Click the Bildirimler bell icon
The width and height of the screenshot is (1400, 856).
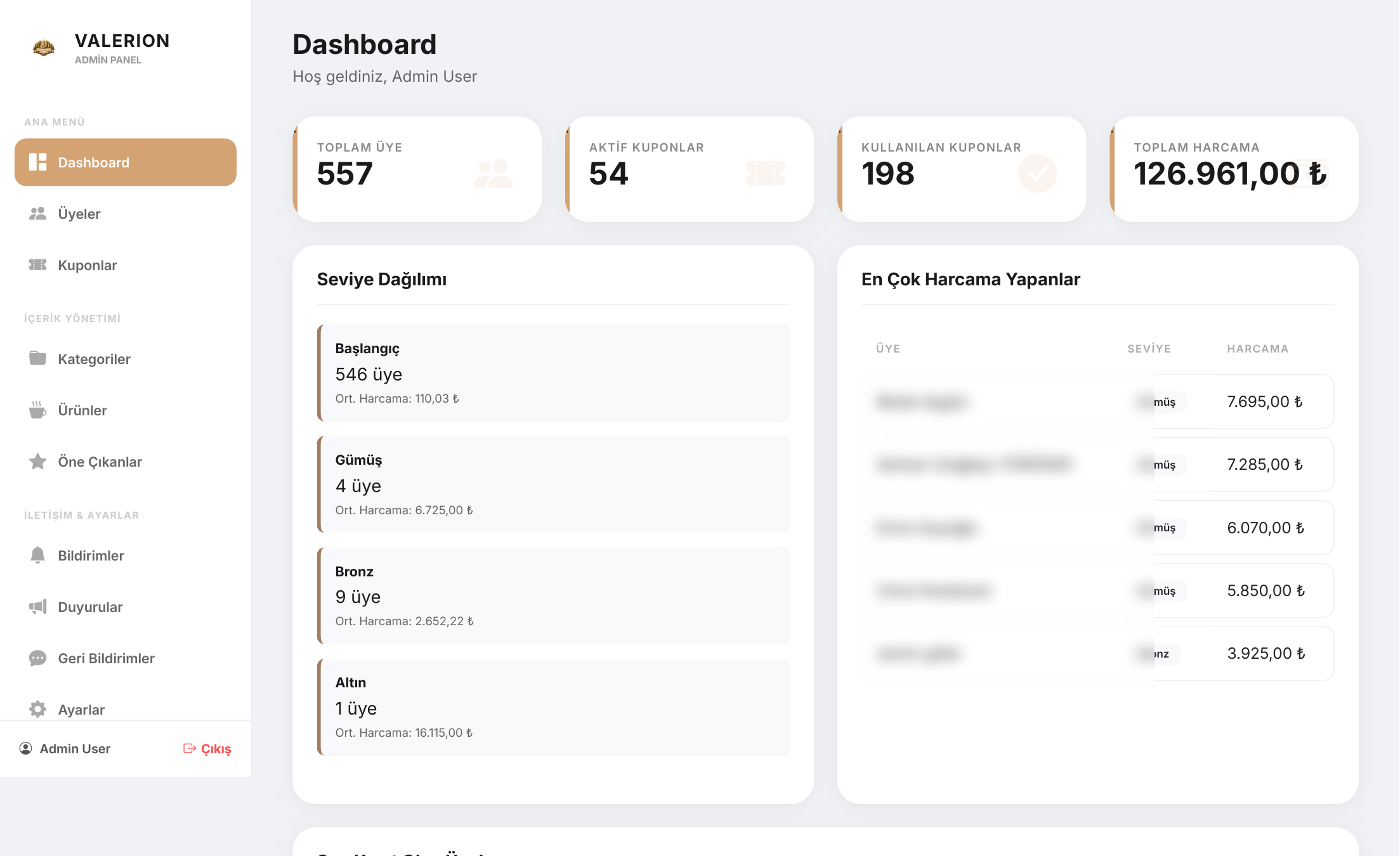pyautogui.click(x=38, y=555)
